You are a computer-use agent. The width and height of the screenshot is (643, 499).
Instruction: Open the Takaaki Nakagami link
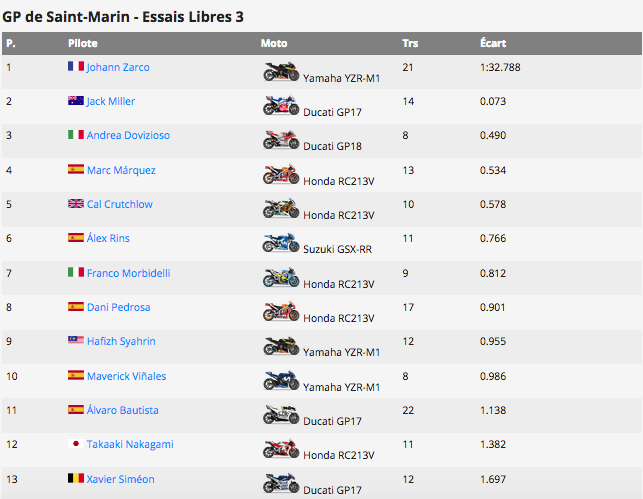click(130, 444)
